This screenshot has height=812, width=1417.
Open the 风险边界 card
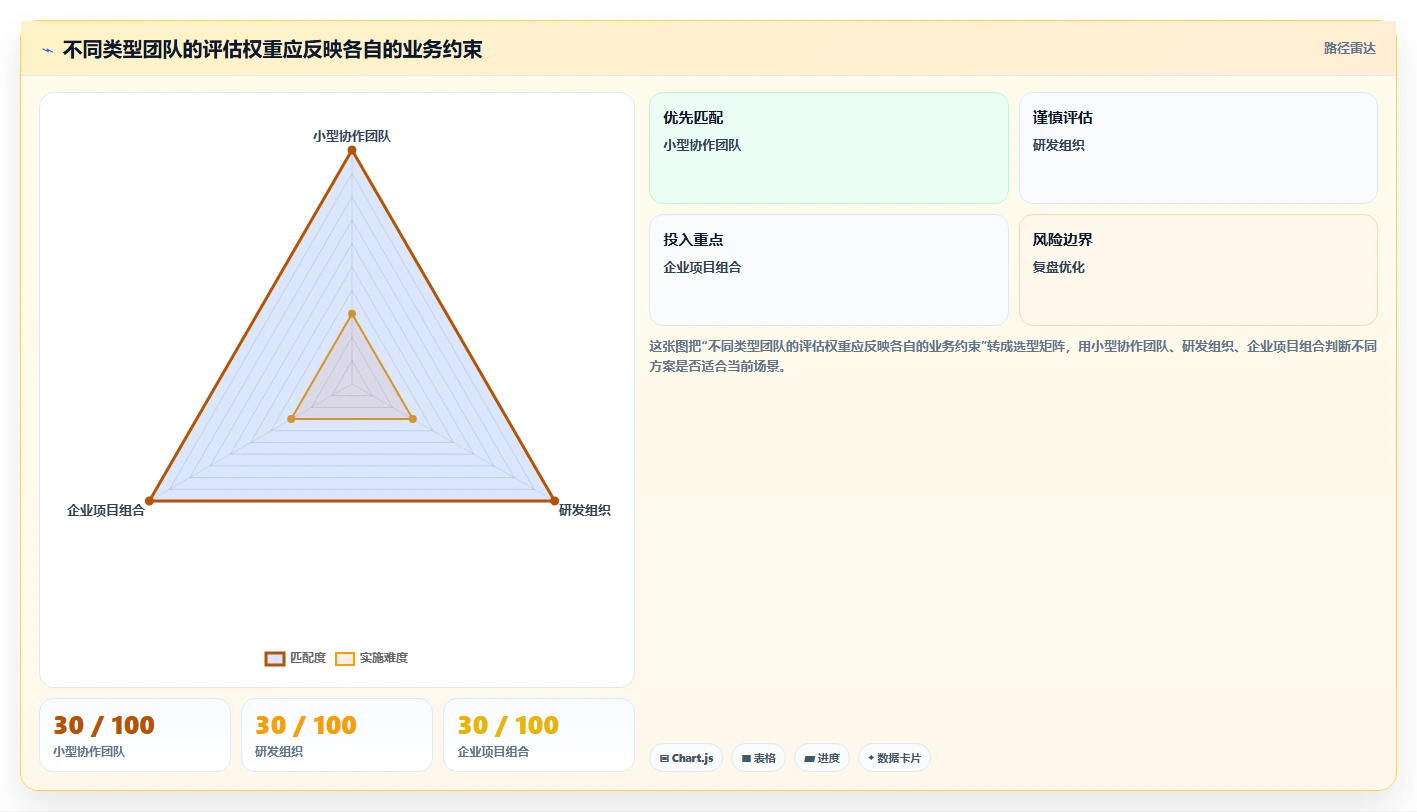click(1198, 270)
